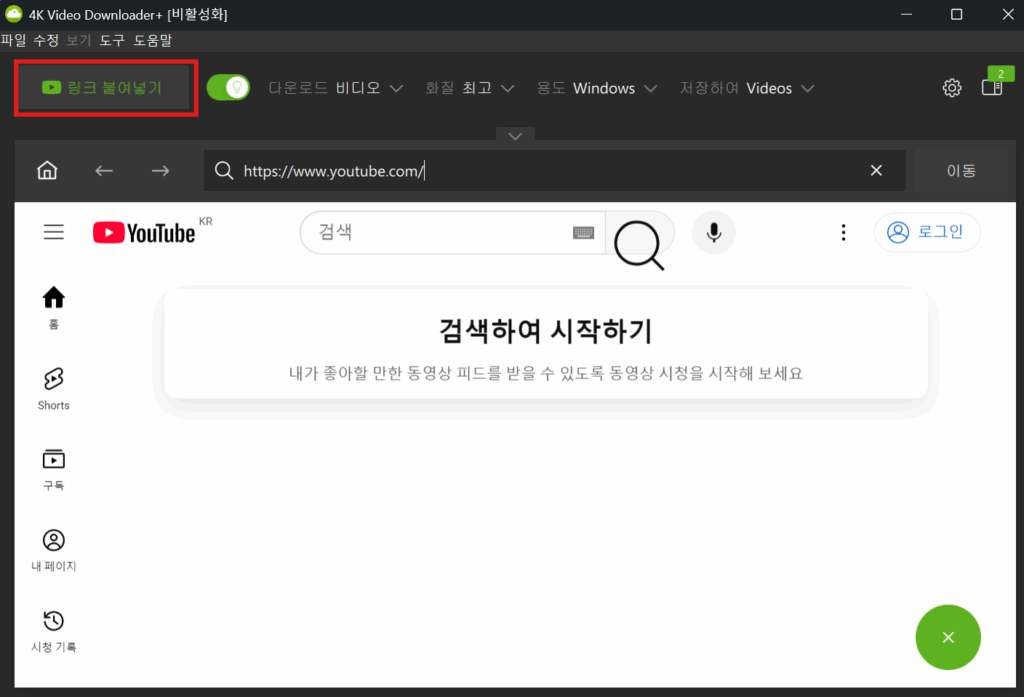Click the 이동 (Go) button
The width and height of the screenshot is (1024, 697).
point(961,170)
